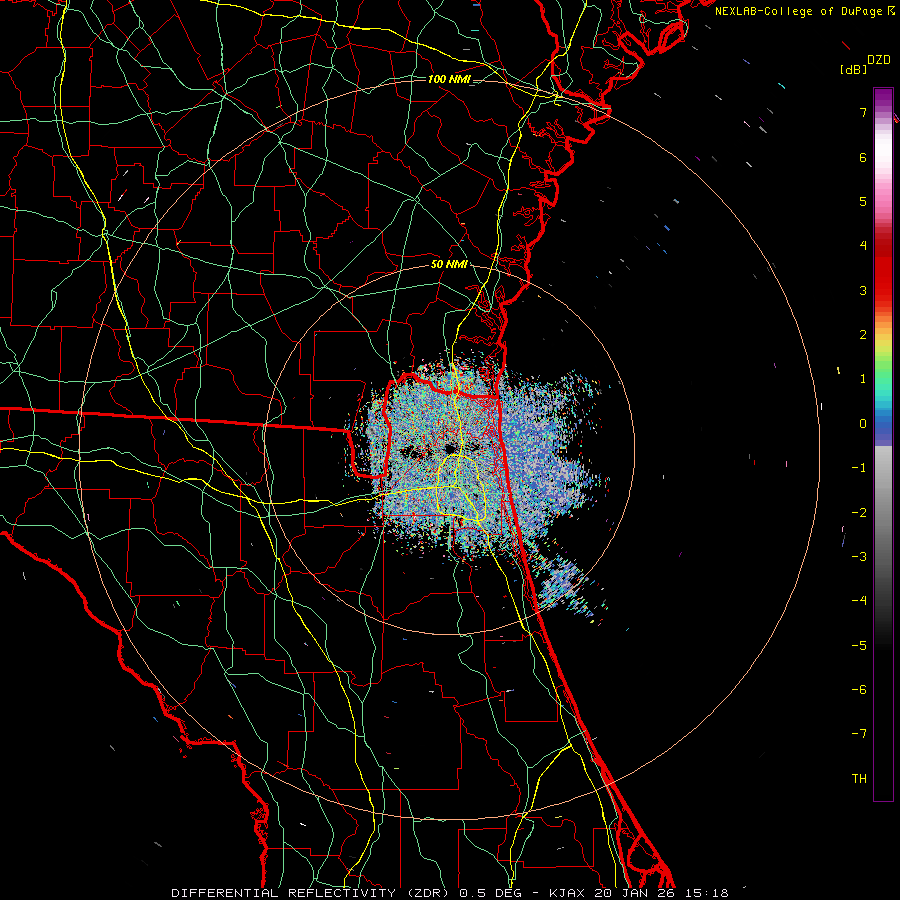The height and width of the screenshot is (900, 900).
Task: Select the 0 value on the scale
Action: point(863,424)
